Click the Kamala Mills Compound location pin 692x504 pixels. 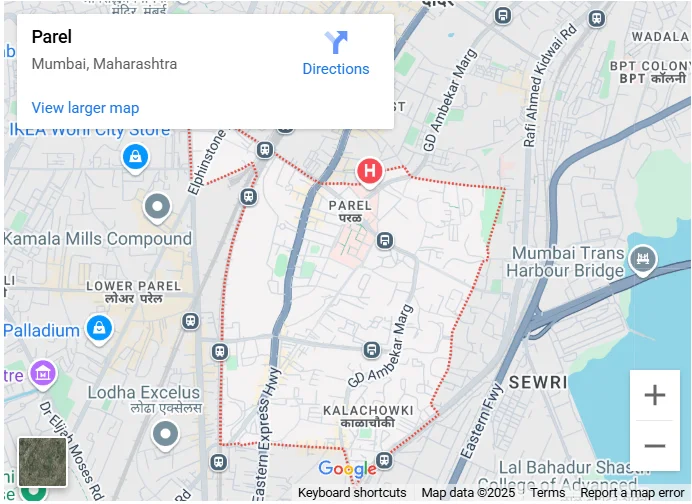pyautogui.click(x=157, y=208)
